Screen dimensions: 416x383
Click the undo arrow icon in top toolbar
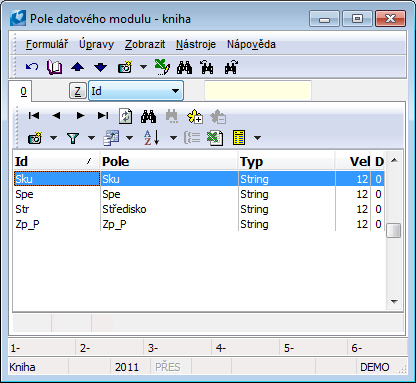pos(32,67)
